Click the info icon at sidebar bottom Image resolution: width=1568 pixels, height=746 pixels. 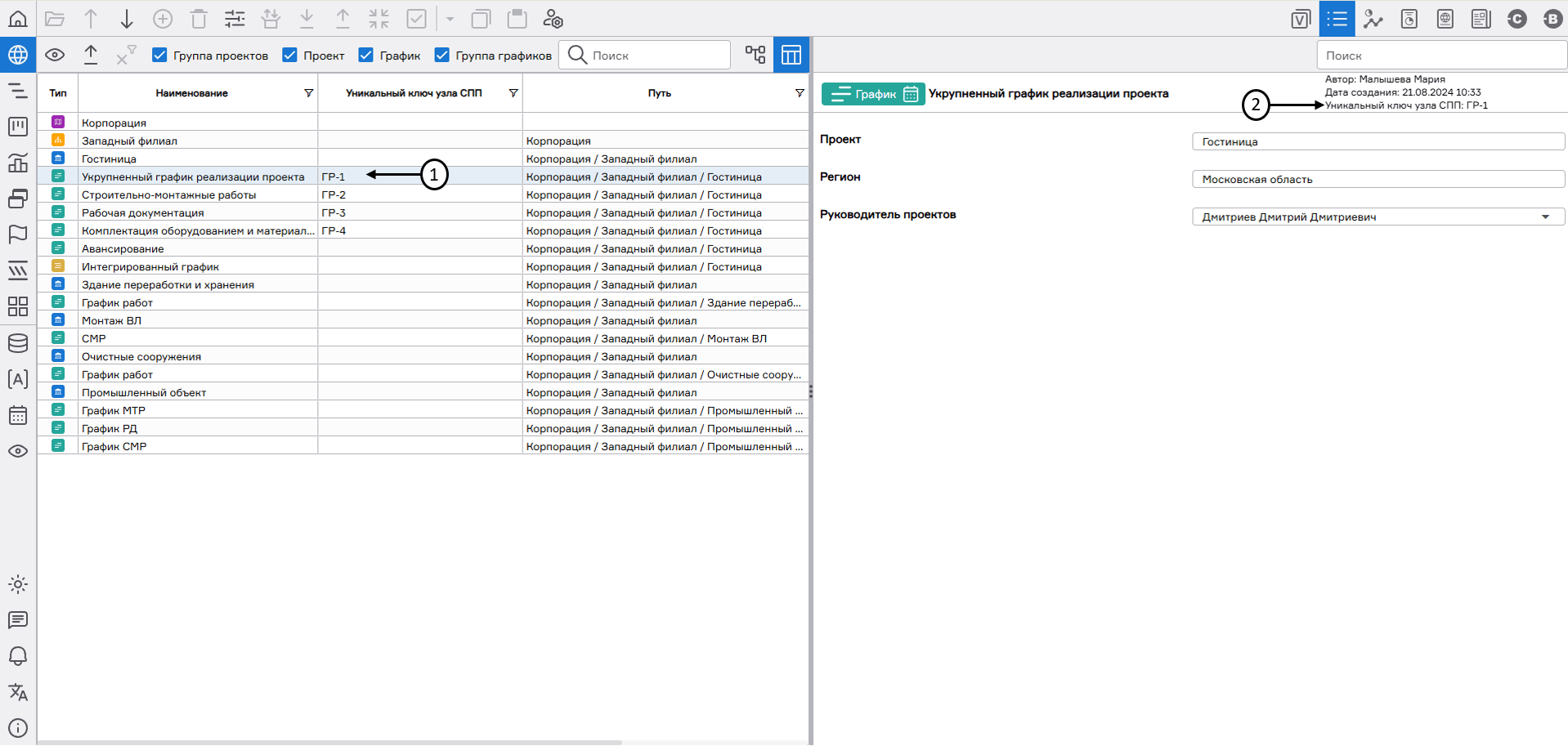pyautogui.click(x=17, y=728)
